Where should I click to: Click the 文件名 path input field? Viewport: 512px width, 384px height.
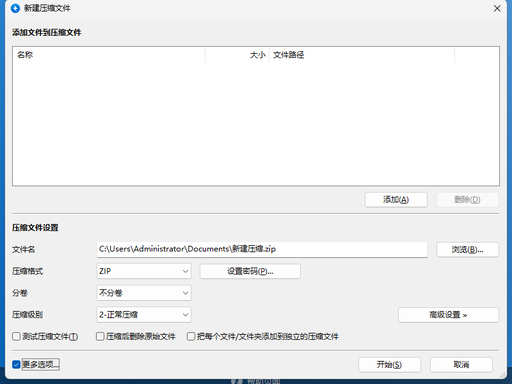pos(262,249)
